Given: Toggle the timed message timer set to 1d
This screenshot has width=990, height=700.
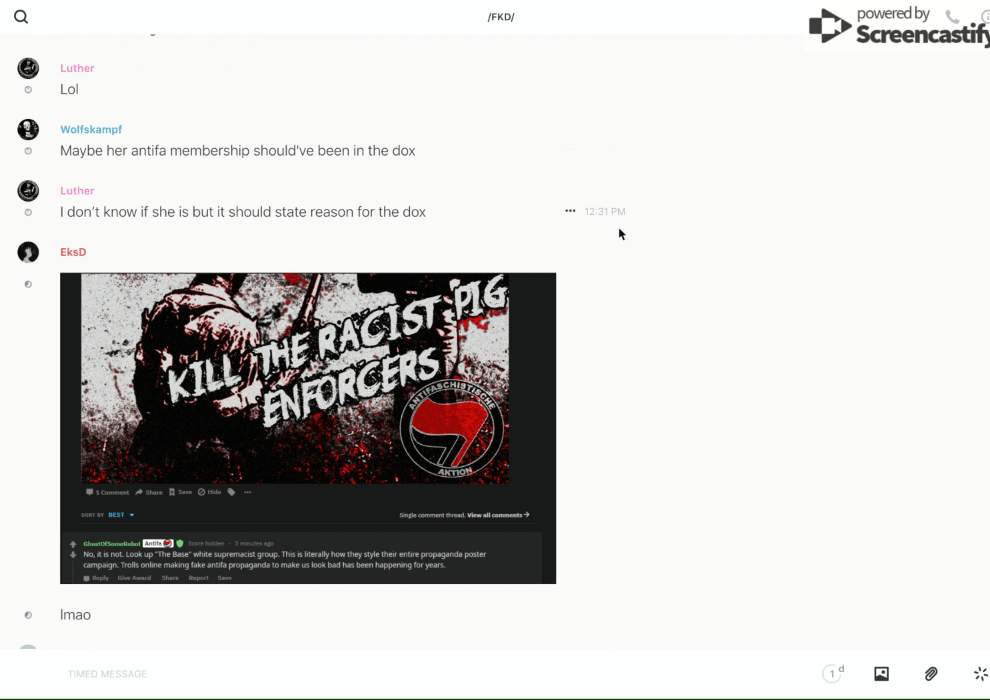Looking at the screenshot, I should 832,674.
